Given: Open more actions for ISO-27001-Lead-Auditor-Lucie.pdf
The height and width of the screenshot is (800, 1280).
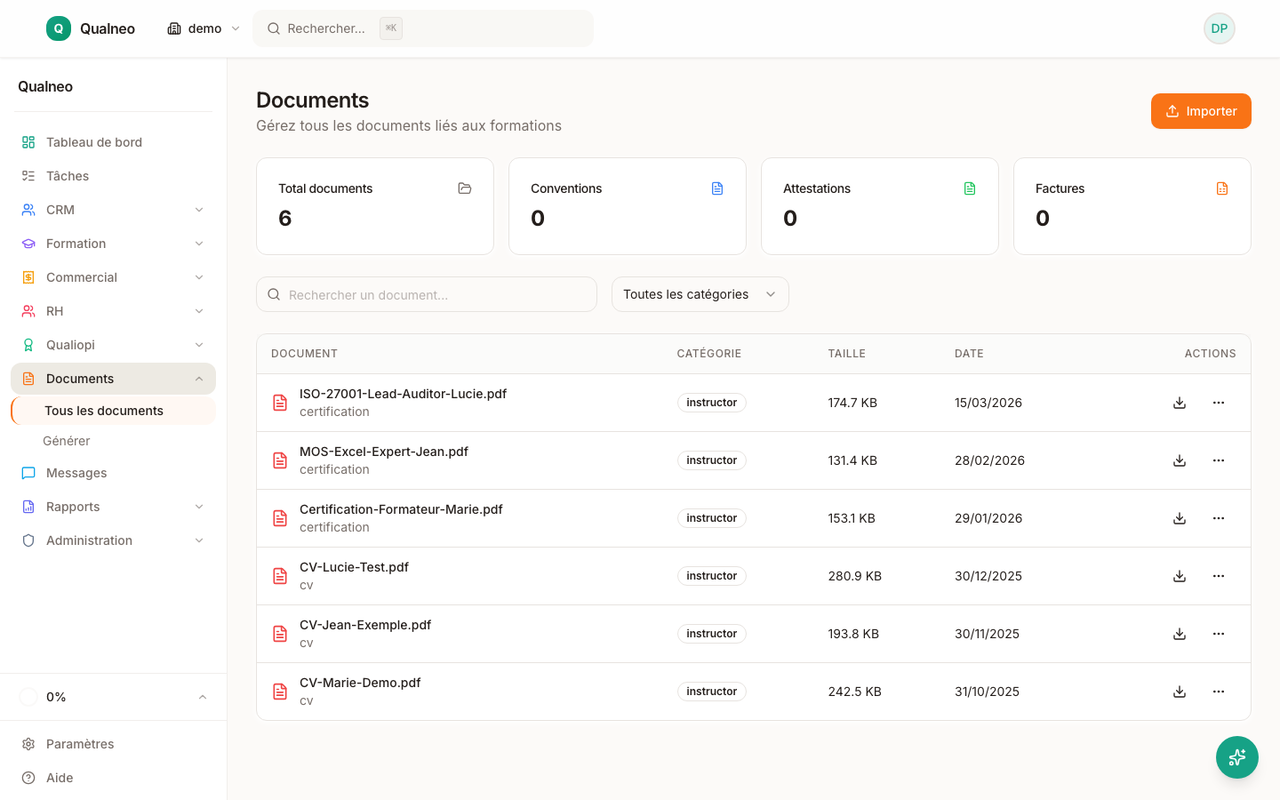Looking at the screenshot, I should tap(1218, 403).
